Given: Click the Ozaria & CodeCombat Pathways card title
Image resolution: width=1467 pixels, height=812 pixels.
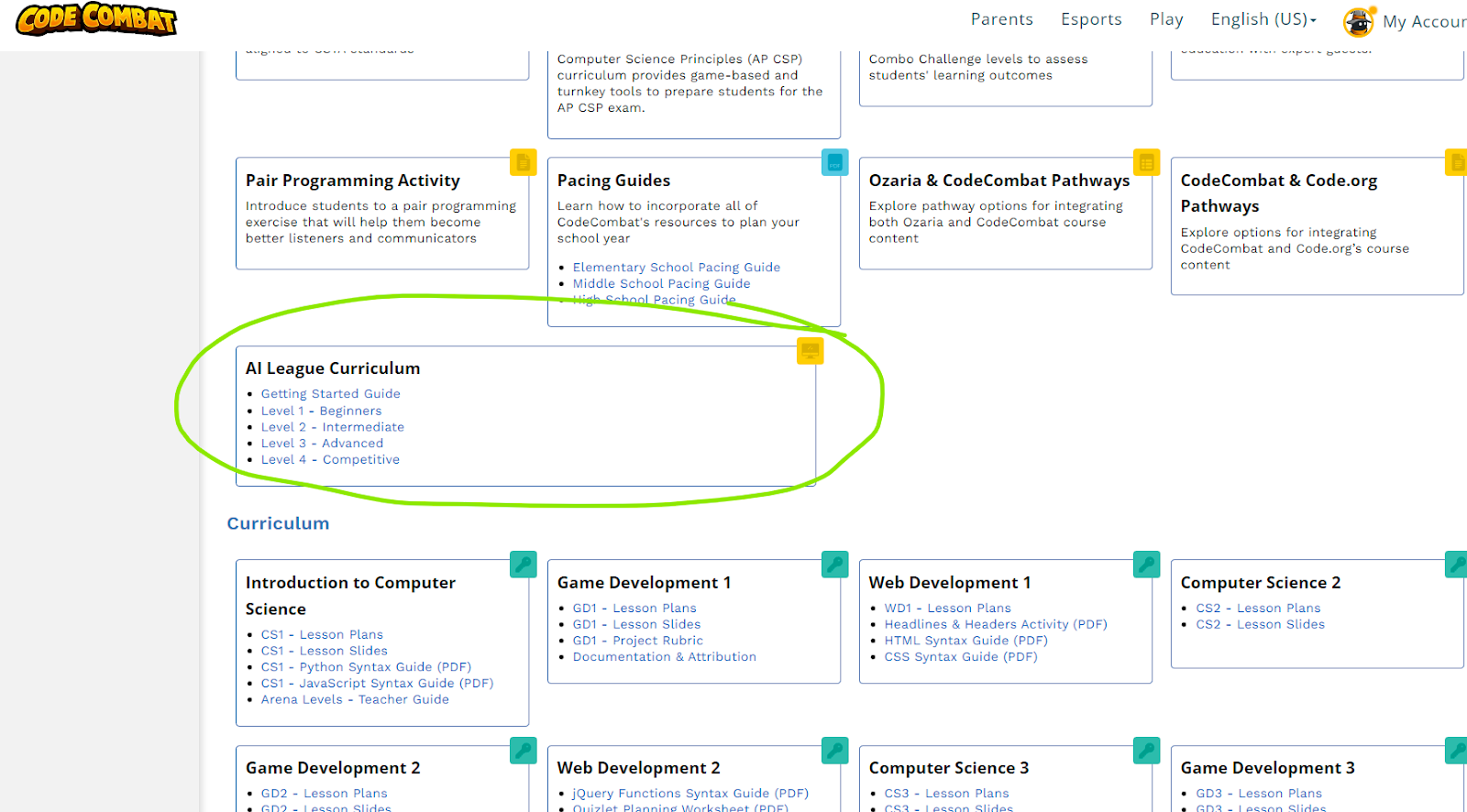Looking at the screenshot, I should click(998, 181).
